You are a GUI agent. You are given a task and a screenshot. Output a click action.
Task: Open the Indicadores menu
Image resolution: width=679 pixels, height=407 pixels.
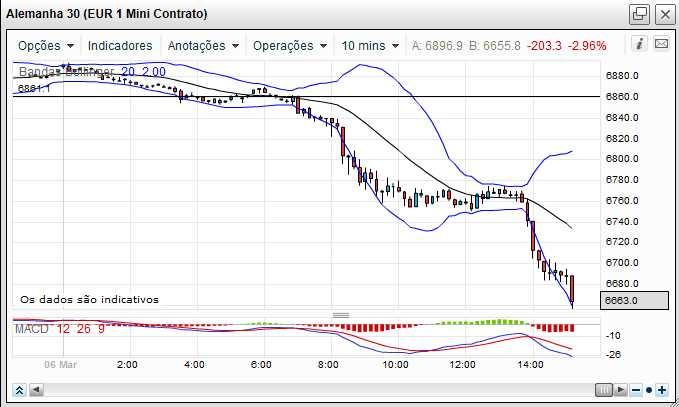point(120,45)
